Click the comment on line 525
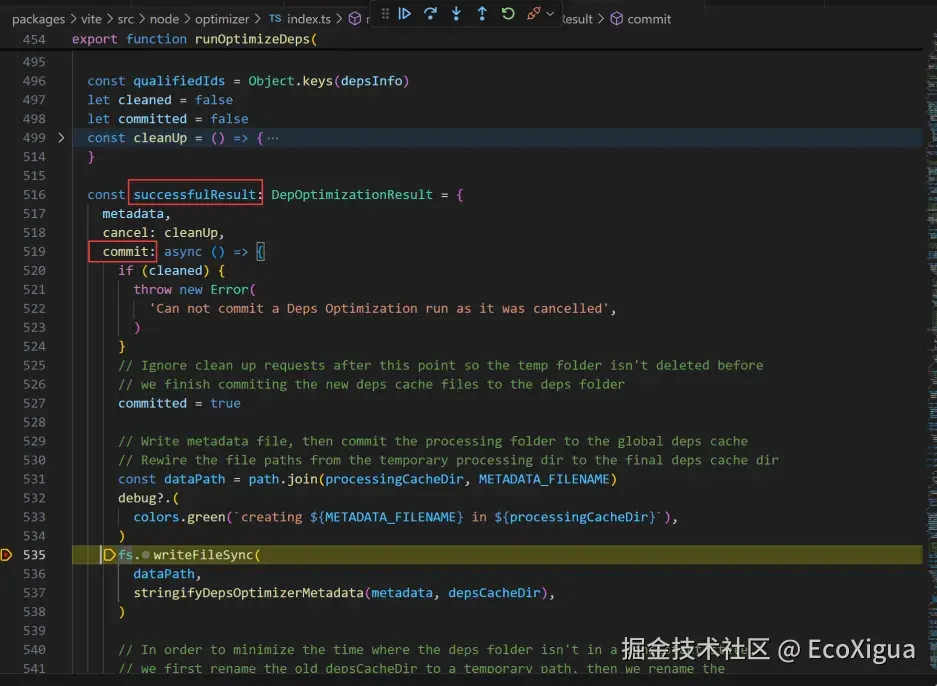 coord(441,365)
